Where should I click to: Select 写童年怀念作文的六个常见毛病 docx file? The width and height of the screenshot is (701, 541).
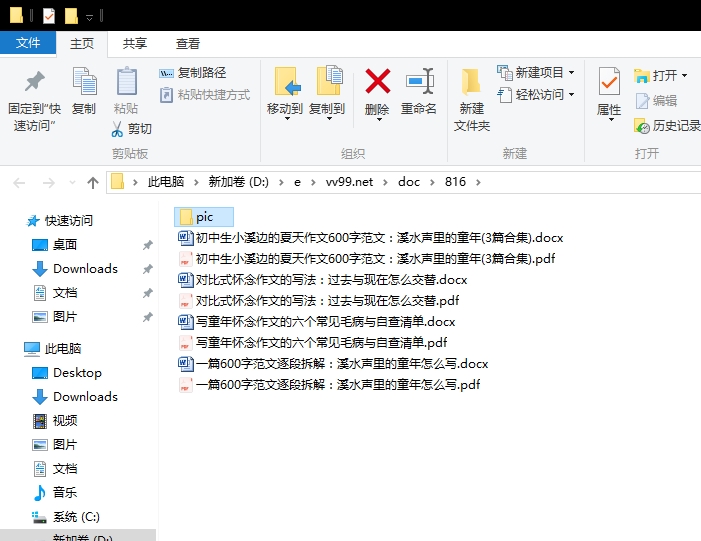click(x=317, y=321)
